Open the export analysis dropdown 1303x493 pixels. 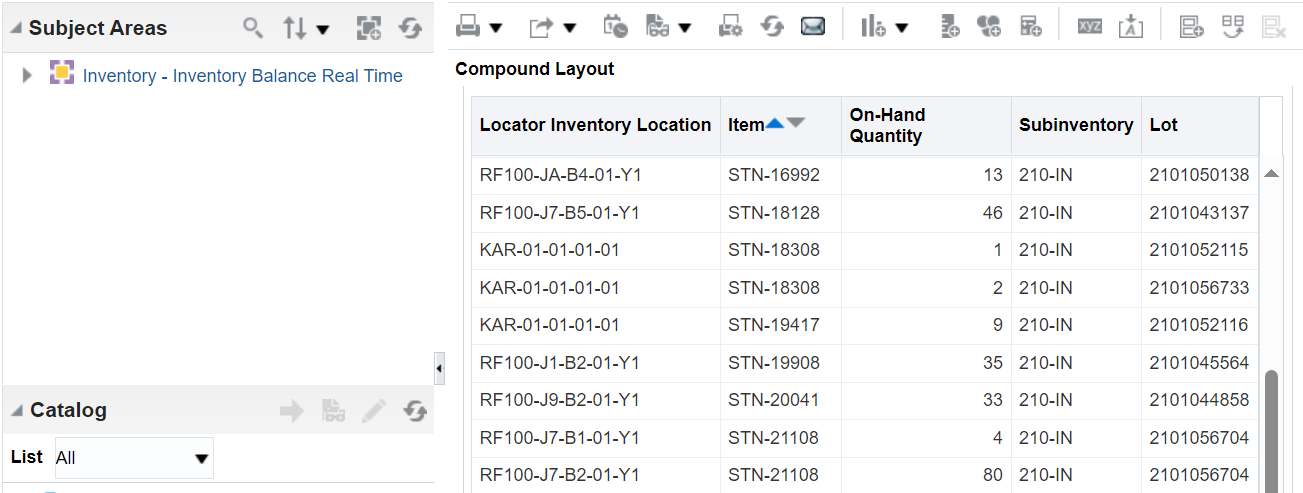coord(552,27)
